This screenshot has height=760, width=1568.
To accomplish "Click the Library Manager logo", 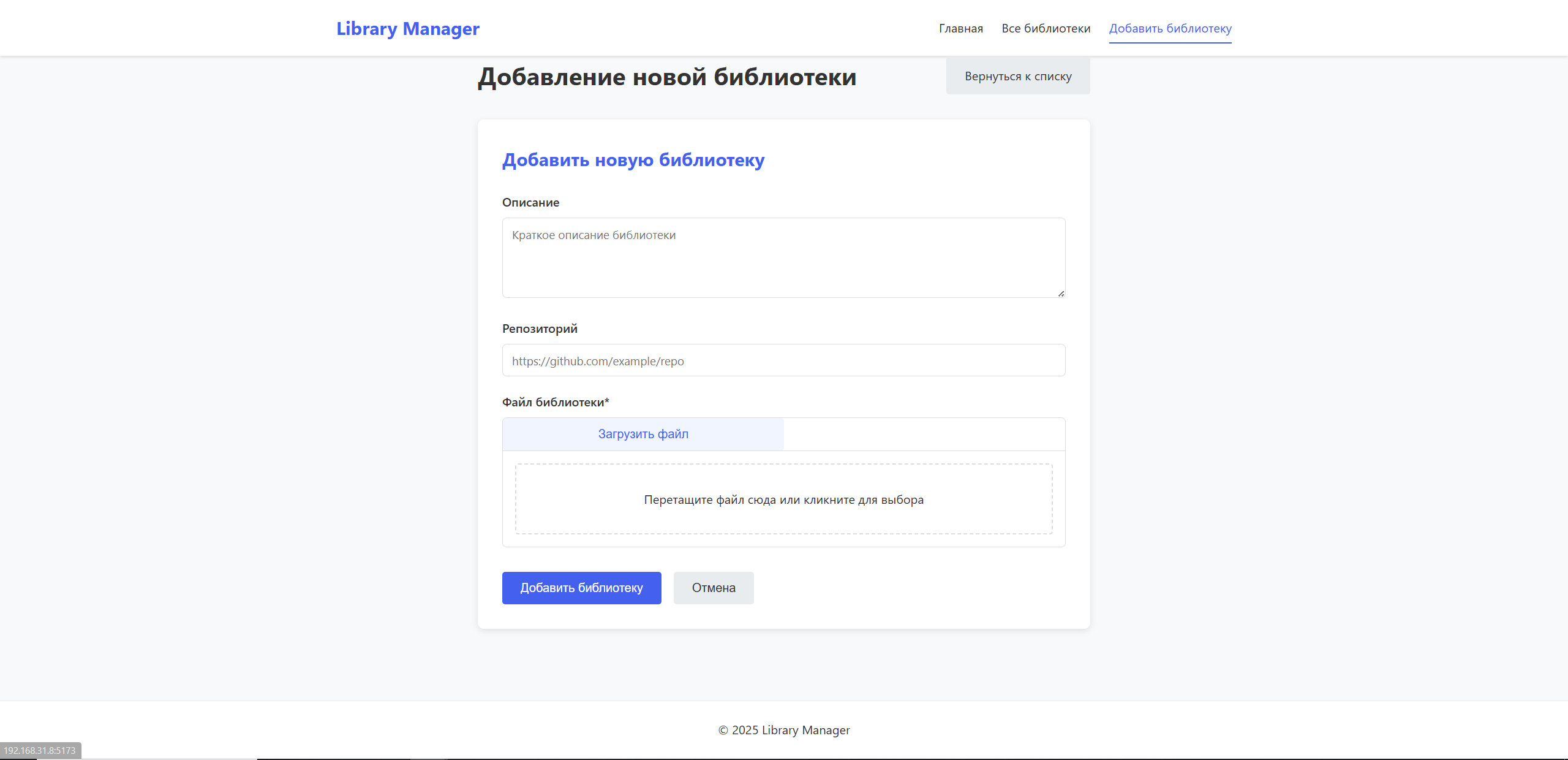I will tap(407, 28).
